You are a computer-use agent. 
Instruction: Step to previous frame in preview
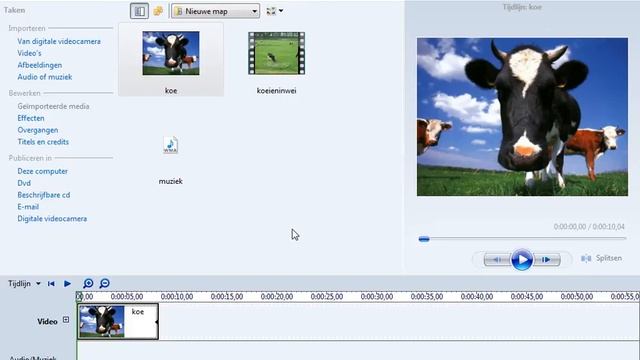point(497,259)
